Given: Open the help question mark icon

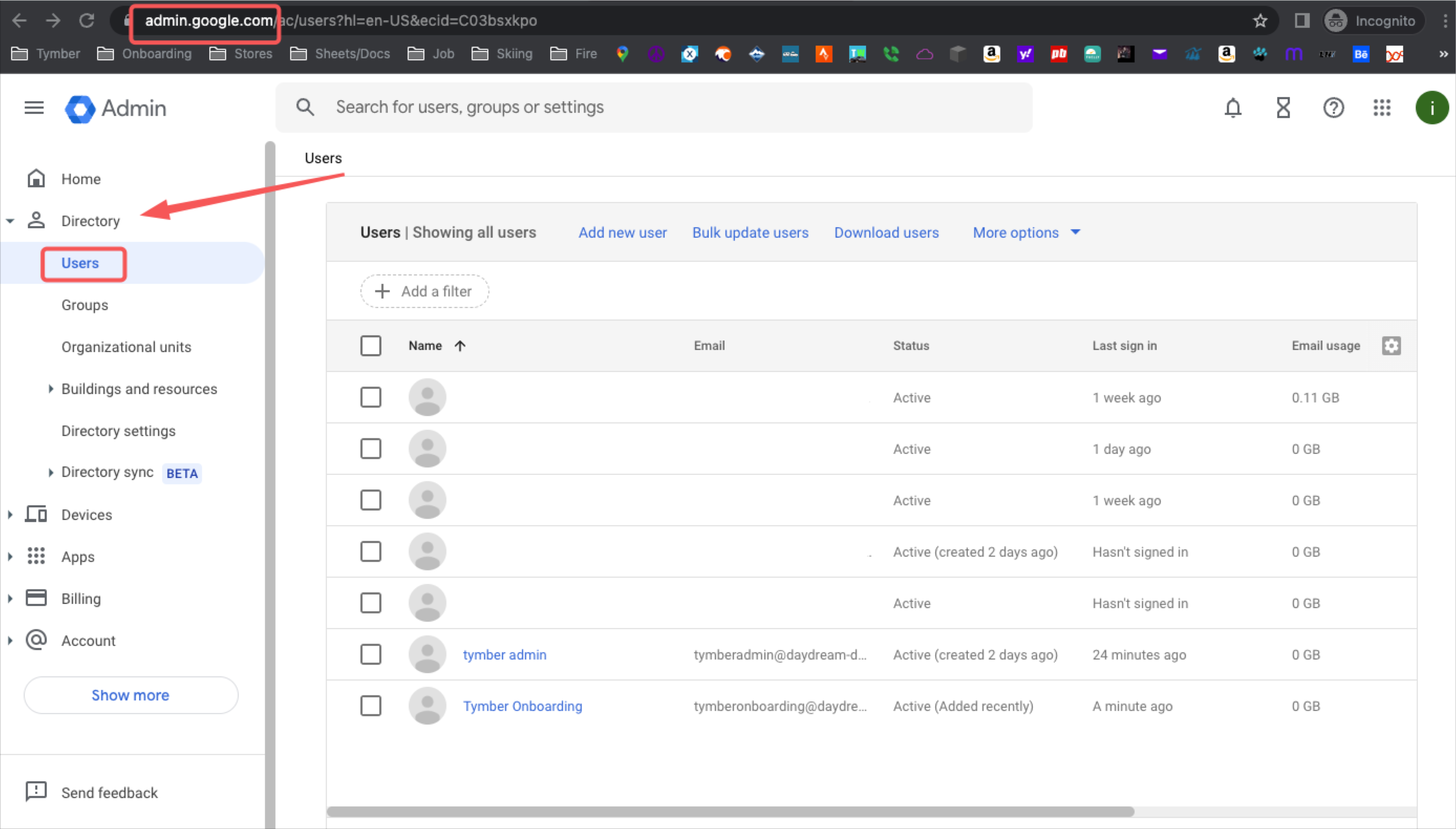Looking at the screenshot, I should point(1333,108).
